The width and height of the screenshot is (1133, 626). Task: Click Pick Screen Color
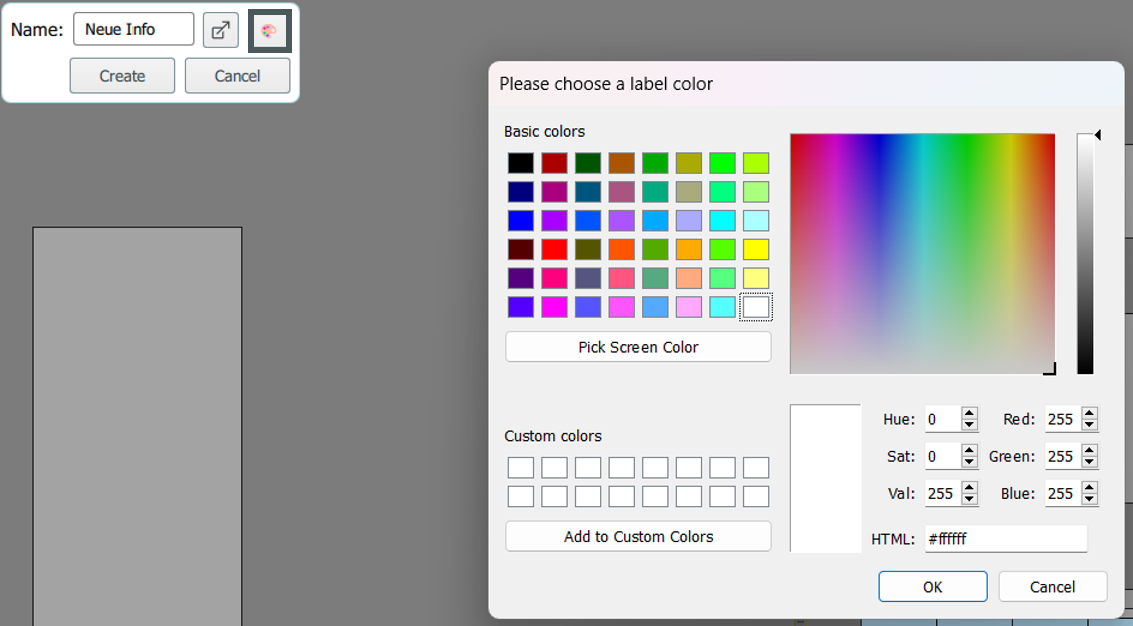pyautogui.click(x=638, y=346)
